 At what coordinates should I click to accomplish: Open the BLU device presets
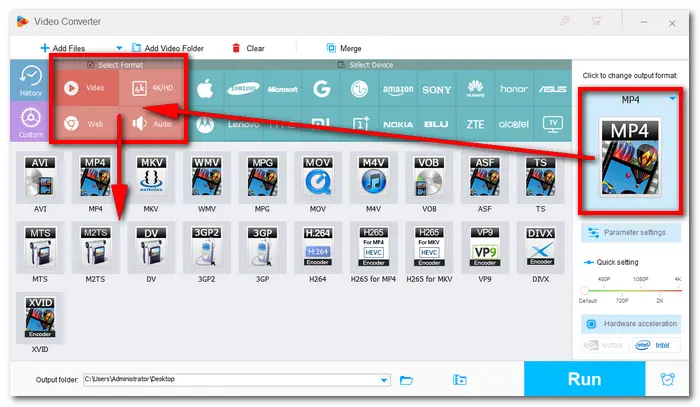(x=436, y=124)
